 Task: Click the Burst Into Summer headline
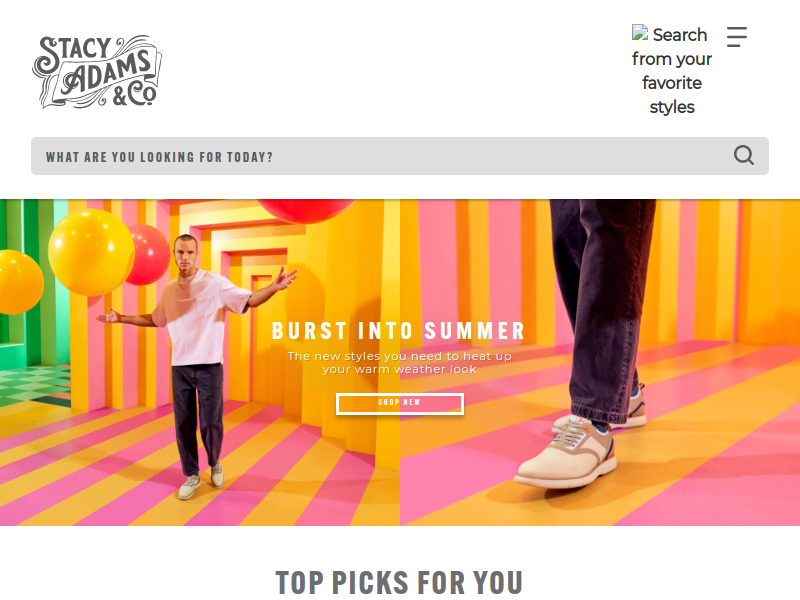pos(398,331)
